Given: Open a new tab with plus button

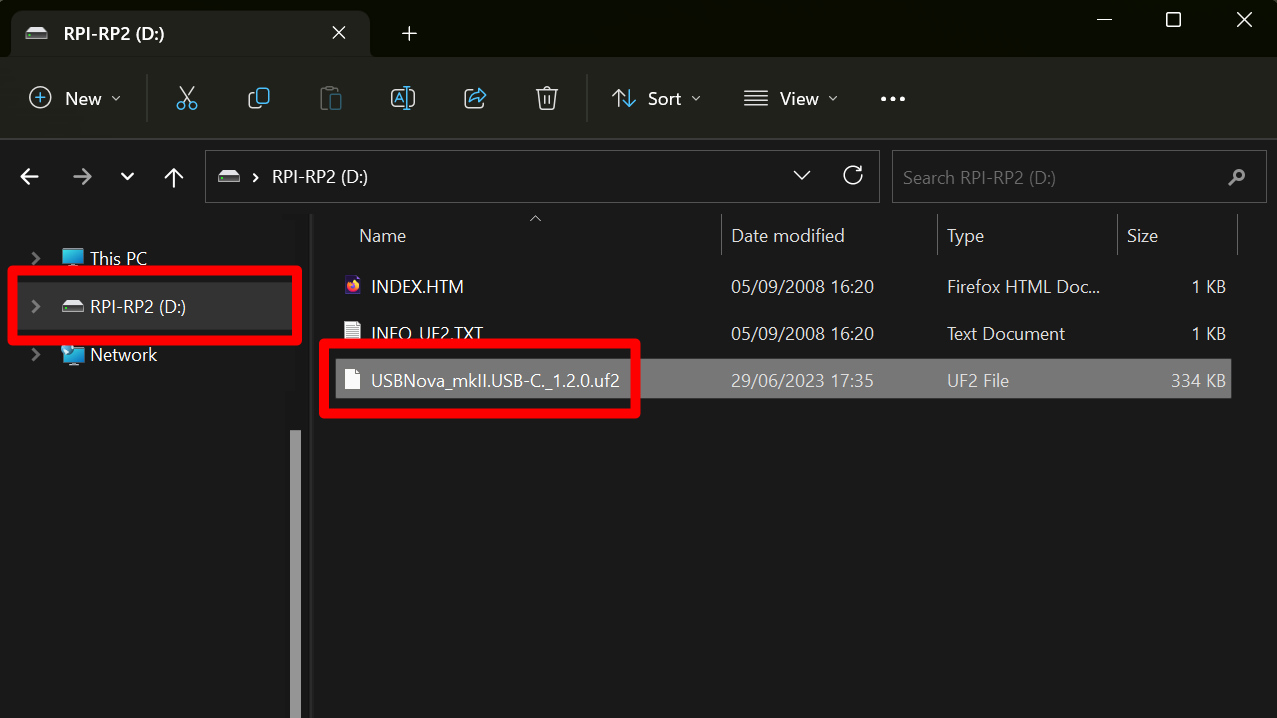Looking at the screenshot, I should (x=409, y=33).
